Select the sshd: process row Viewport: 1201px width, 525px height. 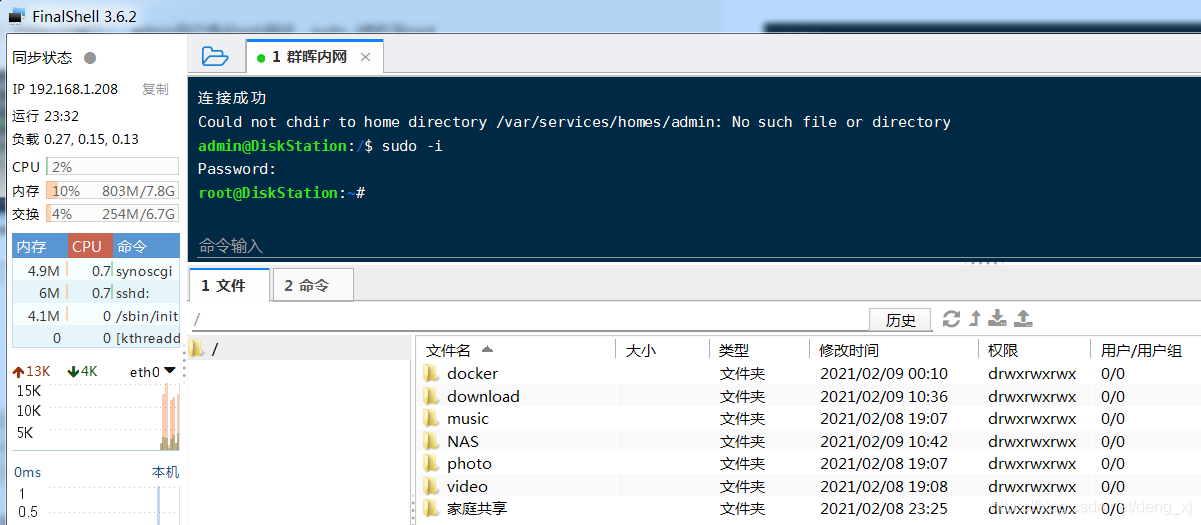pyautogui.click(x=96, y=293)
